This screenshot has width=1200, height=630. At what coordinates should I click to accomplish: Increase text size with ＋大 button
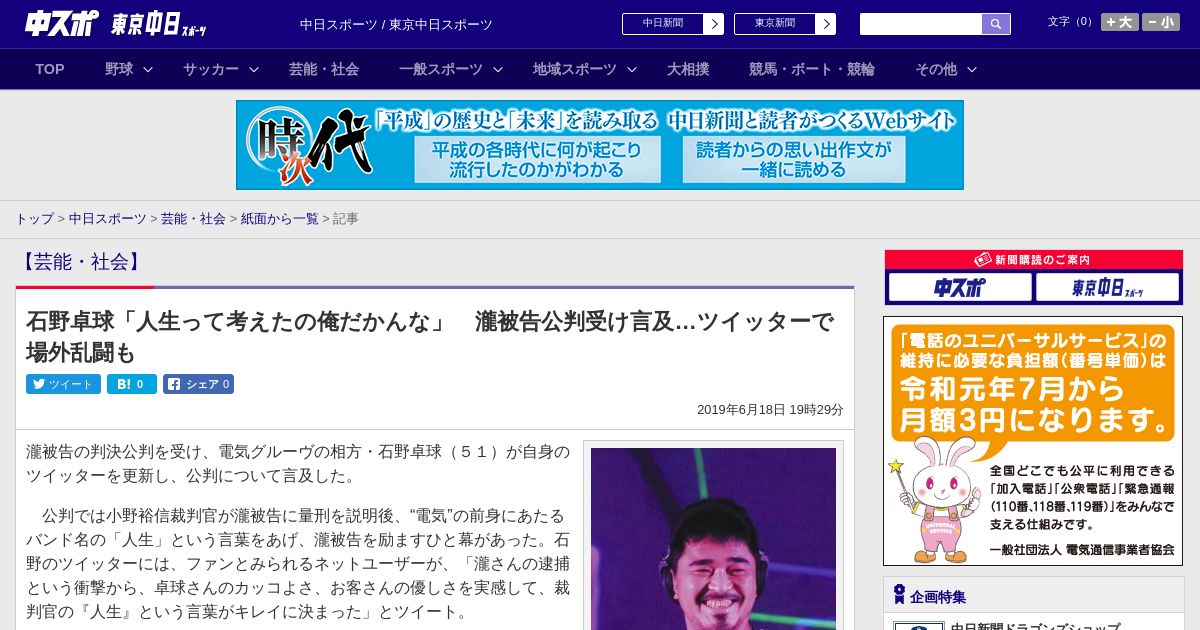click(1119, 22)
